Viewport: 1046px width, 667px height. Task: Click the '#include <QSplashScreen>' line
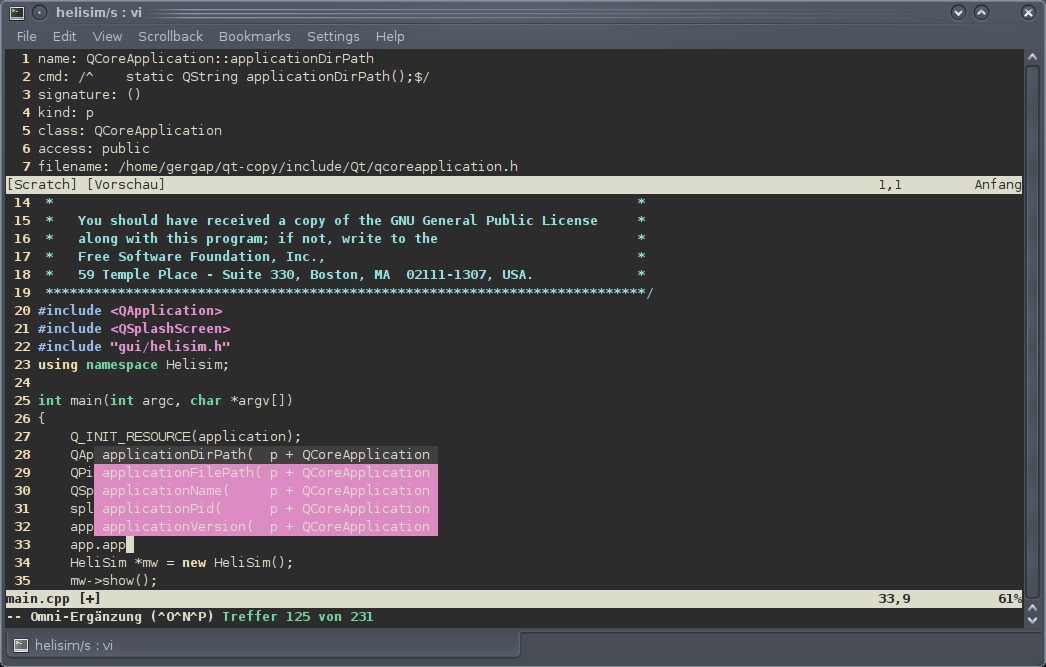click(x=133, y=329)
